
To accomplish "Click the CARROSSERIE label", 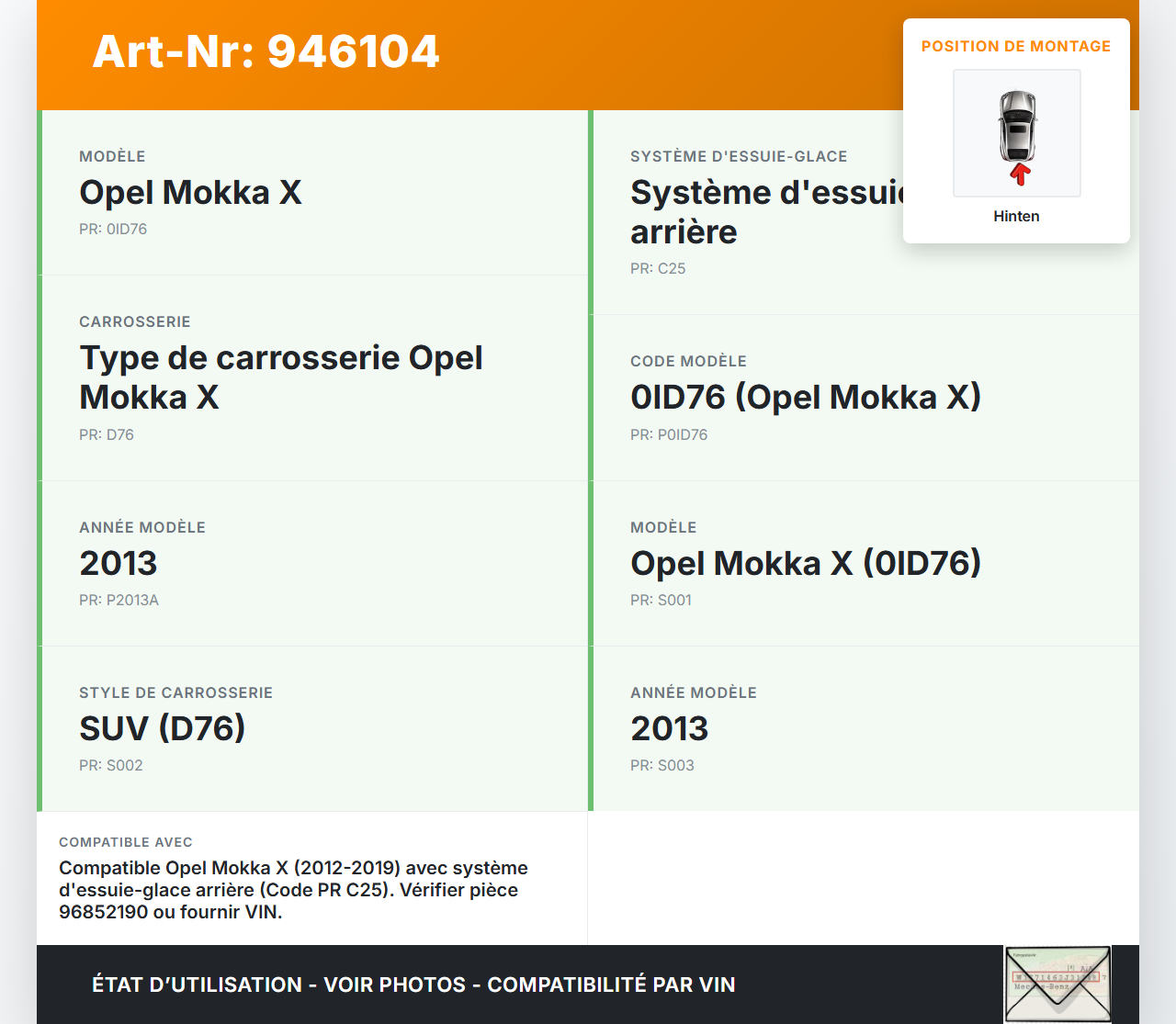I will click(x=135, y=321).
